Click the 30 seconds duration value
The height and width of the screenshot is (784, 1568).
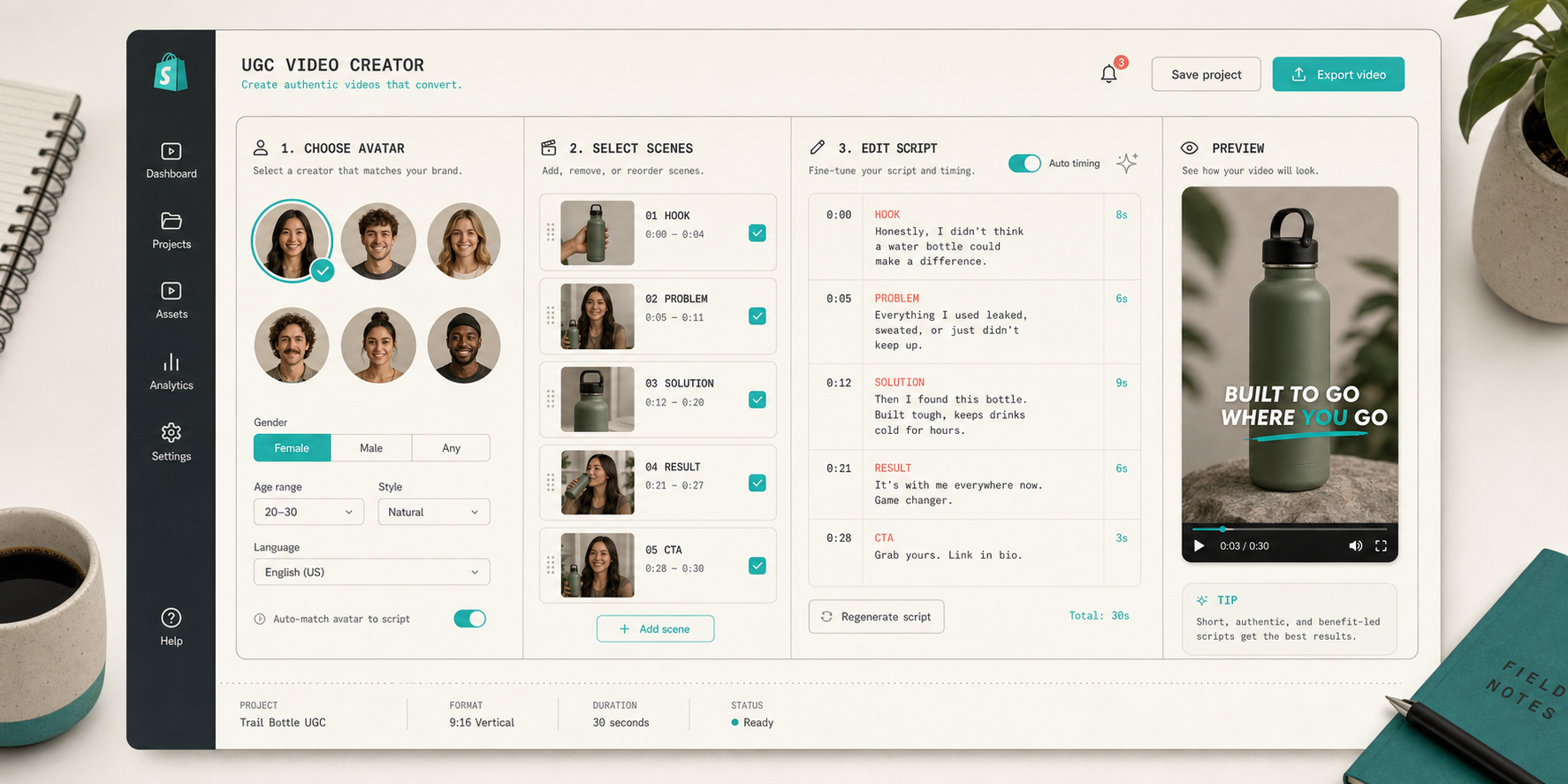tap(620, 722)
